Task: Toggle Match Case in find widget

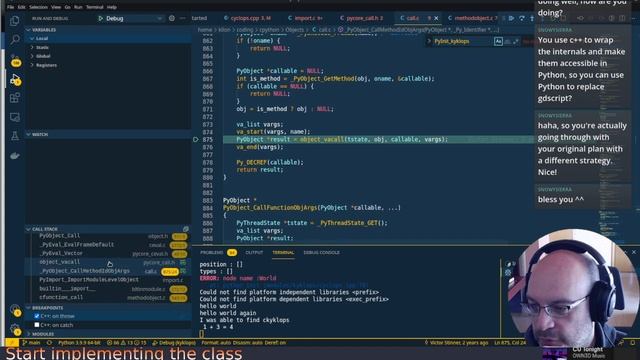Action: [x=498, y=41]
